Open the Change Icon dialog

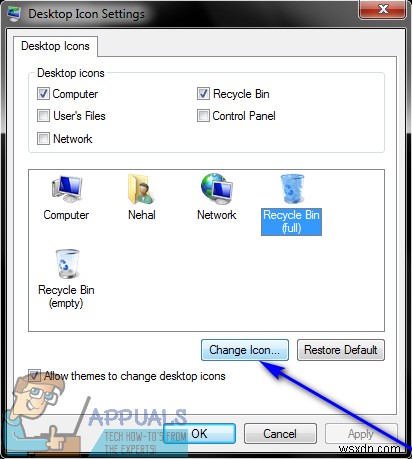pyautogui.click(x=245, y=350)
